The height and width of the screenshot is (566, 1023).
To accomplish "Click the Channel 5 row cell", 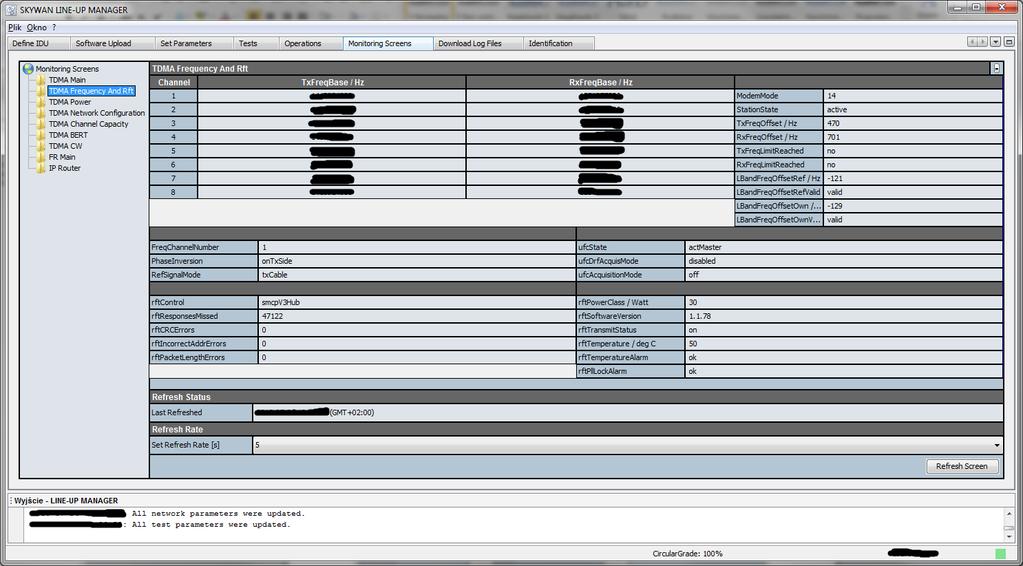I will tap(174, 151).
